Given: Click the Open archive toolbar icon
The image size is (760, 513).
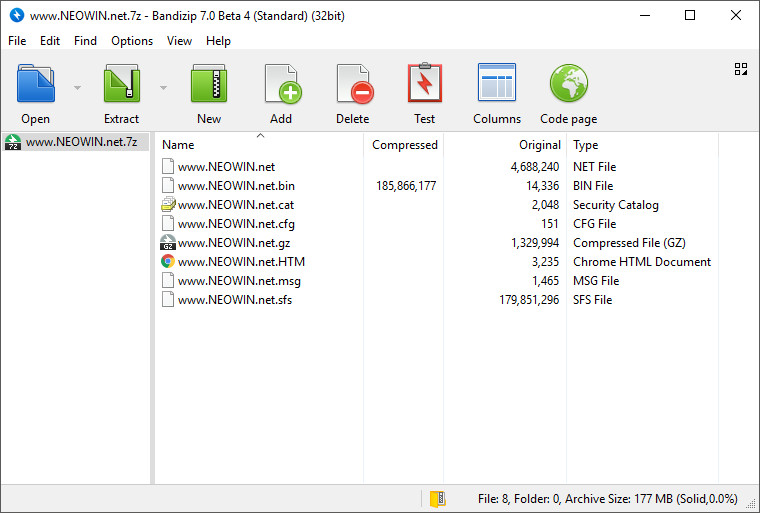Looking at the screenshot, I should (35, 83).
